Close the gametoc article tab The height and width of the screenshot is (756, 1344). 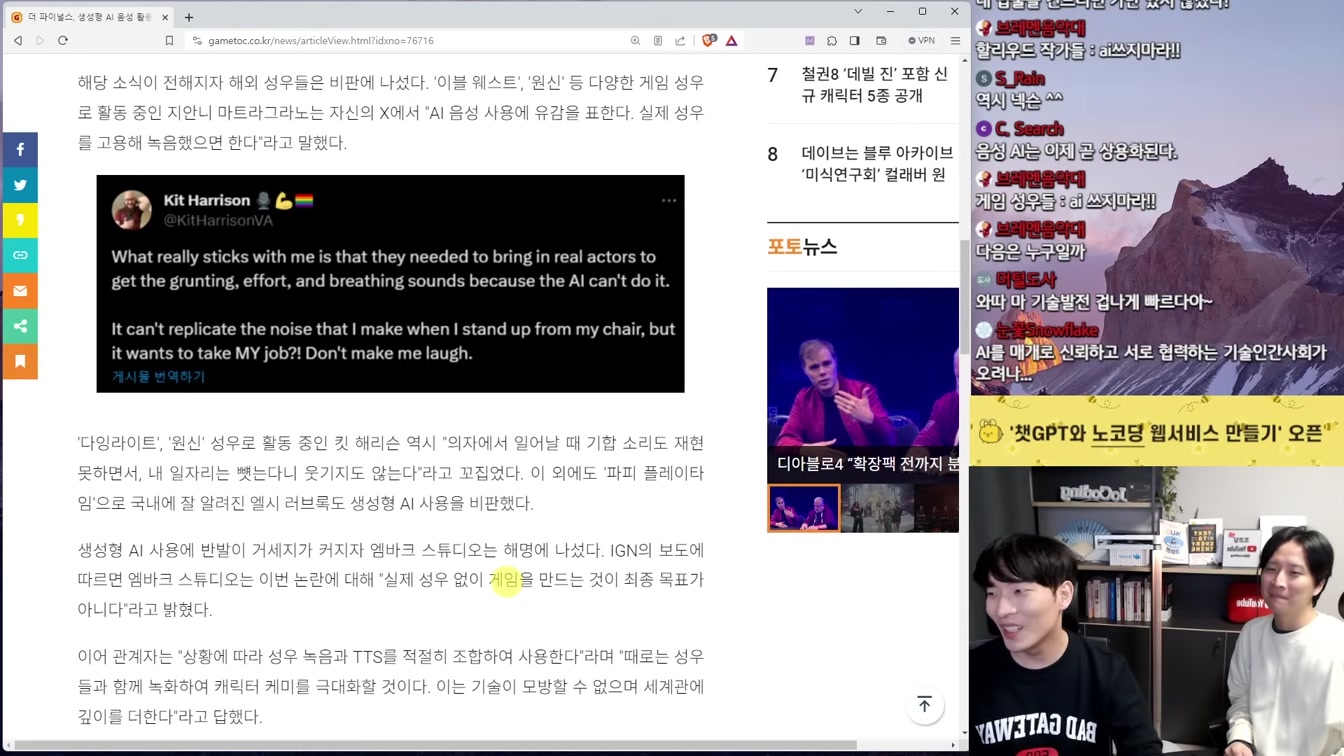[165, 17]
